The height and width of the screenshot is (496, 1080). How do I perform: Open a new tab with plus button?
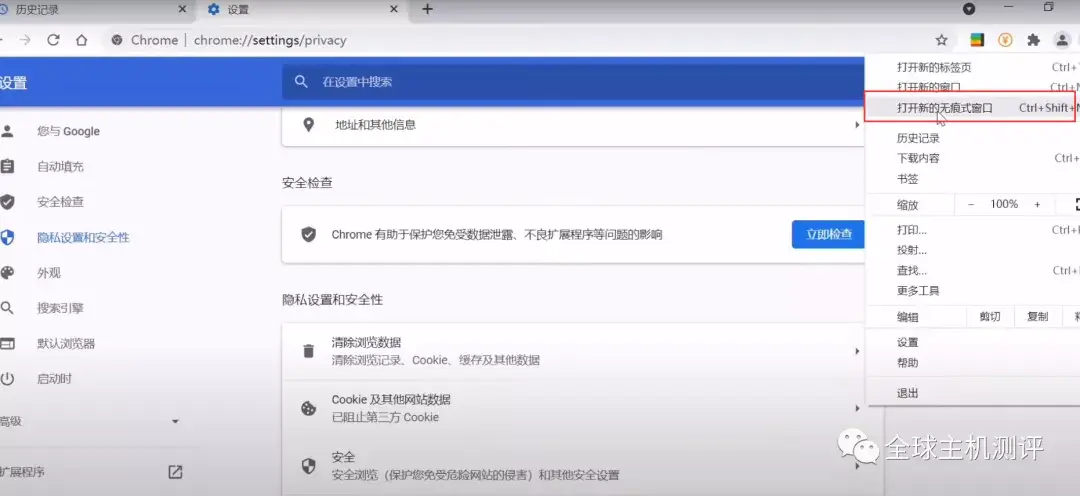coord(427,10)
